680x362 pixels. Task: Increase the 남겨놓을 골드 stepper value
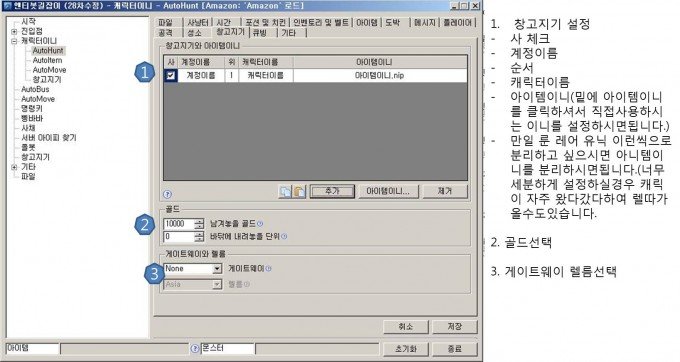tap(199, 221)
